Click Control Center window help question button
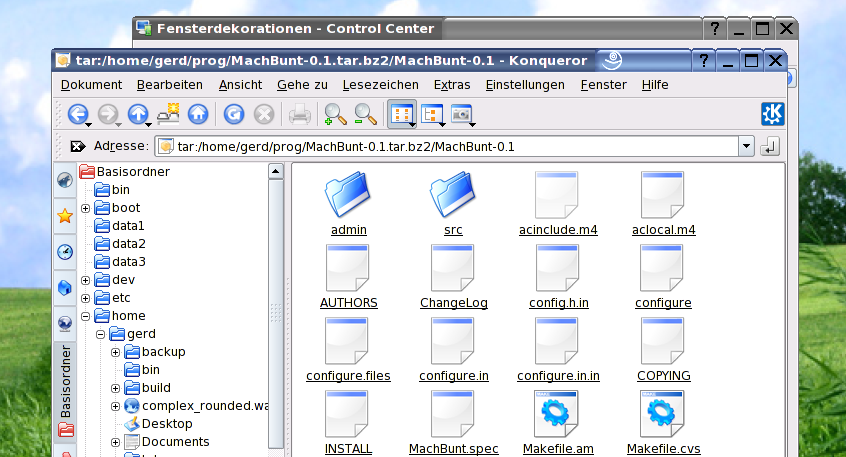 pyautogui.click(x=714, y=28)
